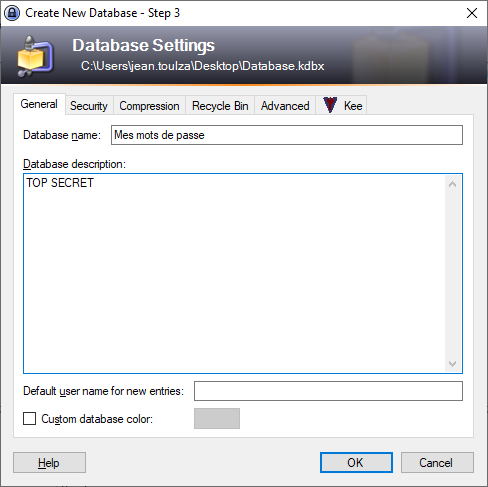
Task: Open the Help button
Action: (x=49, y=462)
